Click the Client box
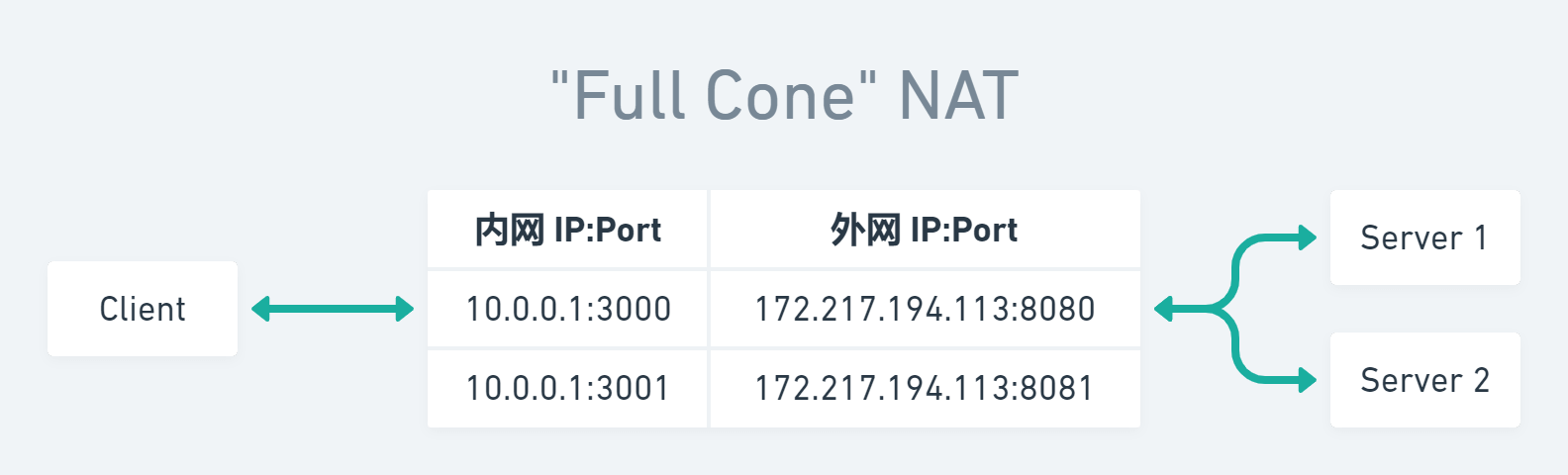This screenshot has height=475, width=1568. [143, 309]
